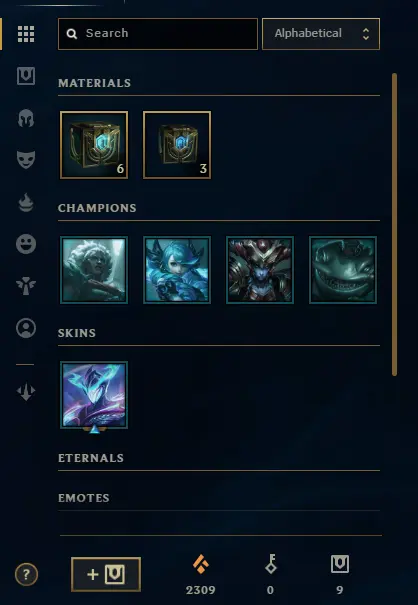Click the add chests plus button

[x=106, y=575]
